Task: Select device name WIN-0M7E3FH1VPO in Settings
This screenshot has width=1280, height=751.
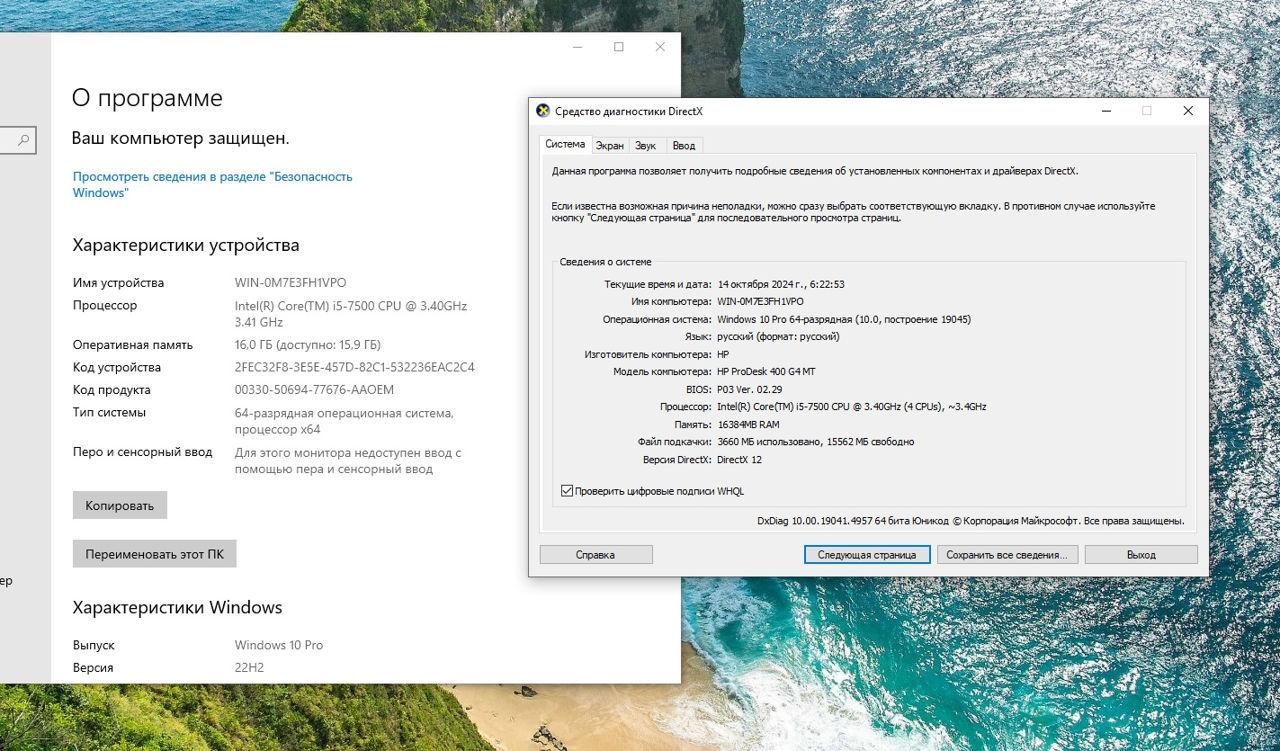Action: click(291, 283)
